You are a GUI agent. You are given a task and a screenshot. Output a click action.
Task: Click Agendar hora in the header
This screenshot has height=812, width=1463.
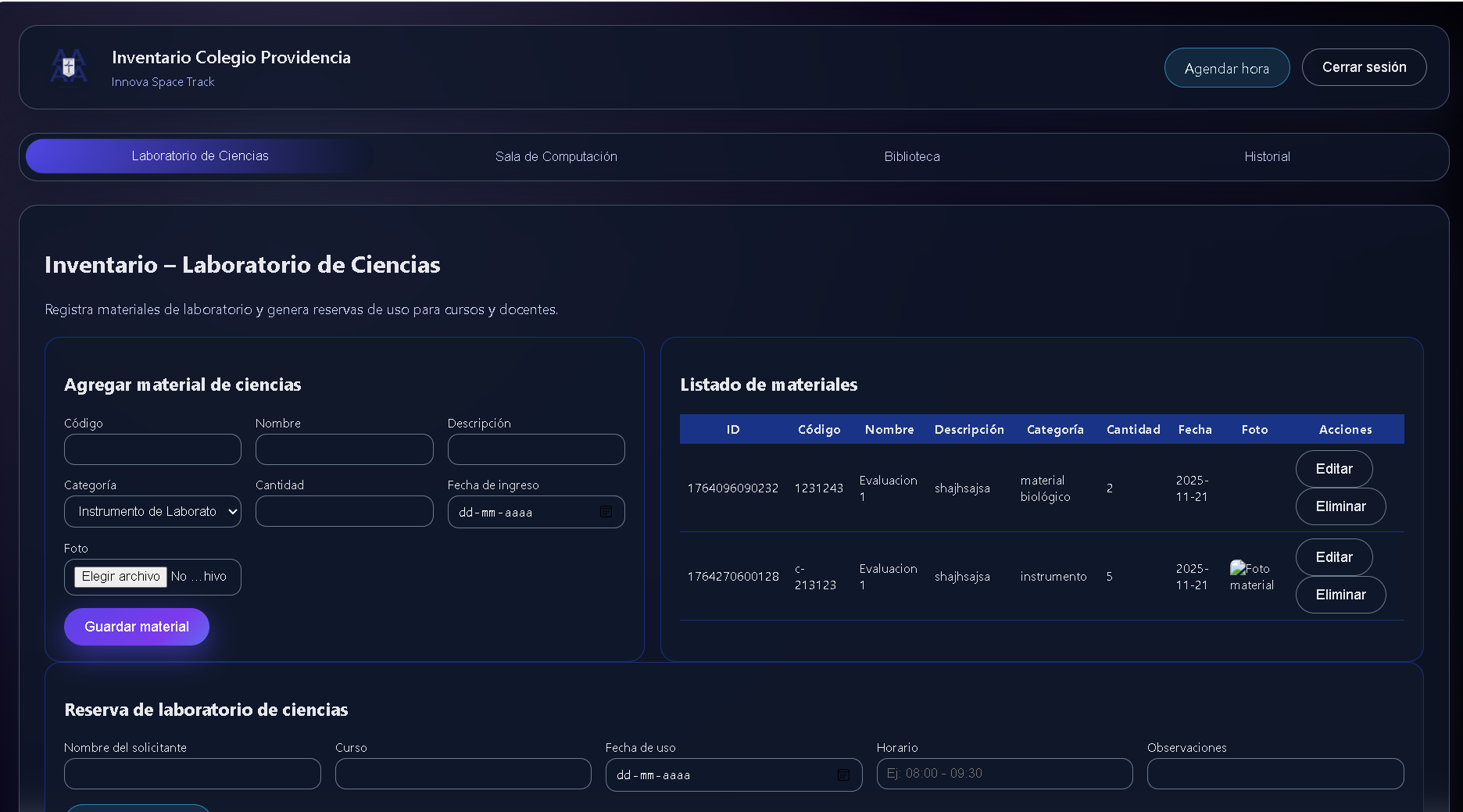[x=1226, y=68]
